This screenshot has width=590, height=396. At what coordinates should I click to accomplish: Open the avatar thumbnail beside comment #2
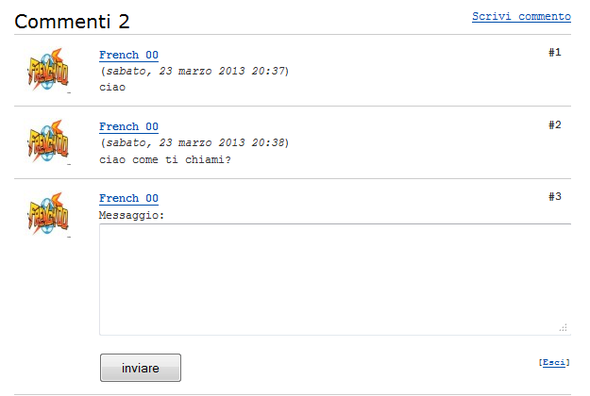(x=48, y=141)
